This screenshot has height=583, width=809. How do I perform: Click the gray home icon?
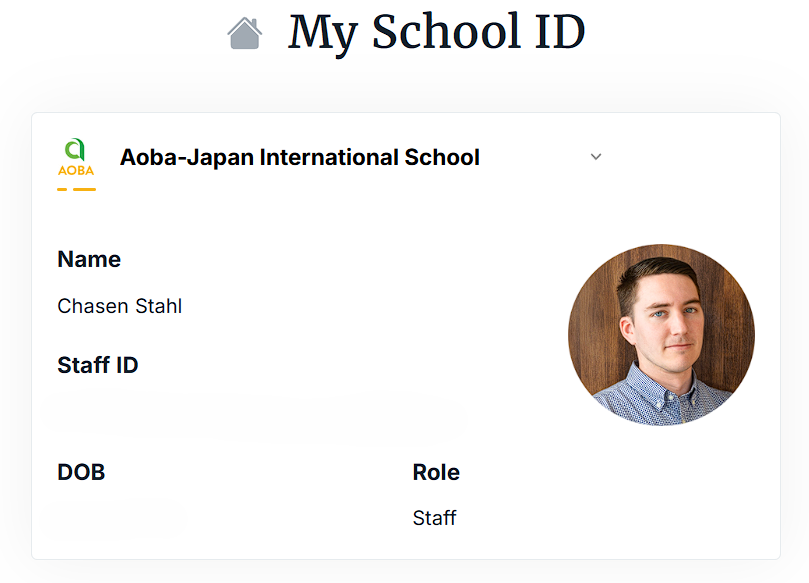tap(244, 34)
